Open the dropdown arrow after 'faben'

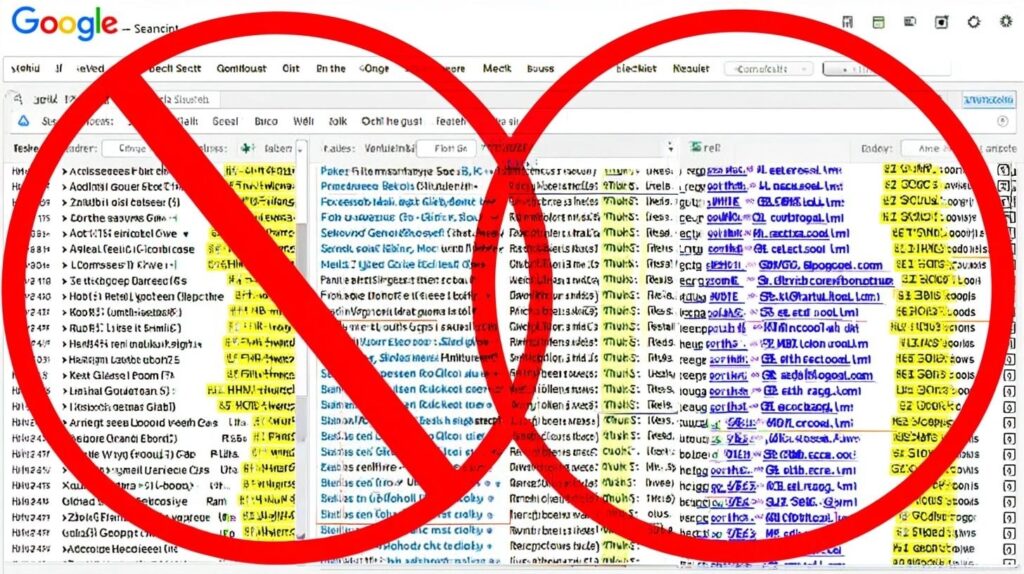click(300, 149)
